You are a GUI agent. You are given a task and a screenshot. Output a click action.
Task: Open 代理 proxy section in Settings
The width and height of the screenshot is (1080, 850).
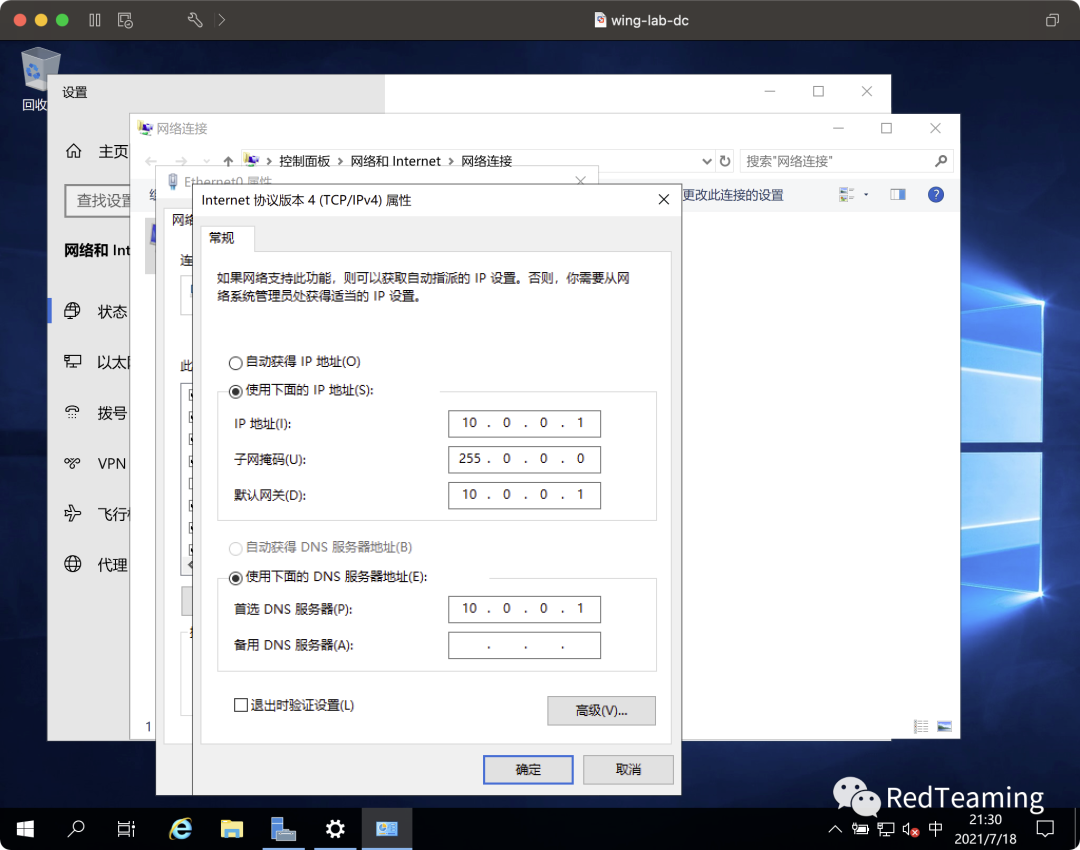click(95, 565)
